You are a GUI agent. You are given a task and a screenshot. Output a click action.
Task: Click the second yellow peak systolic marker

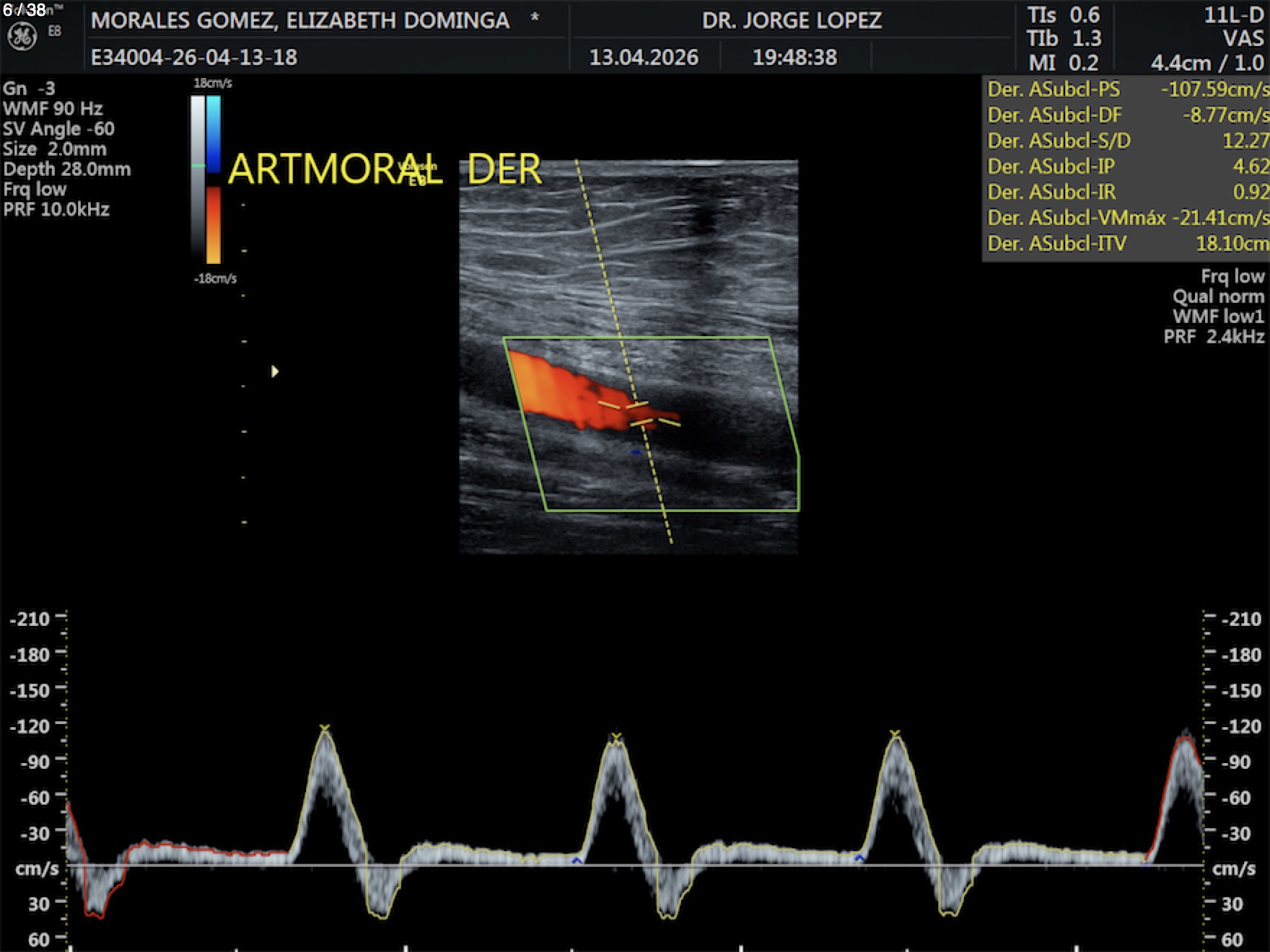[616, 736]
